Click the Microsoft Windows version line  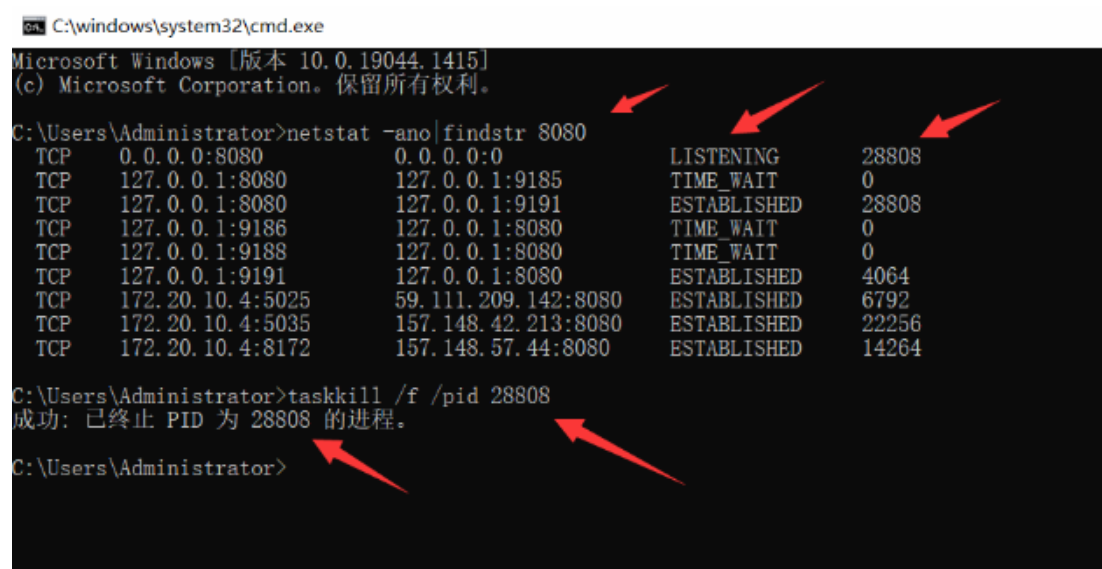(250, 61)
